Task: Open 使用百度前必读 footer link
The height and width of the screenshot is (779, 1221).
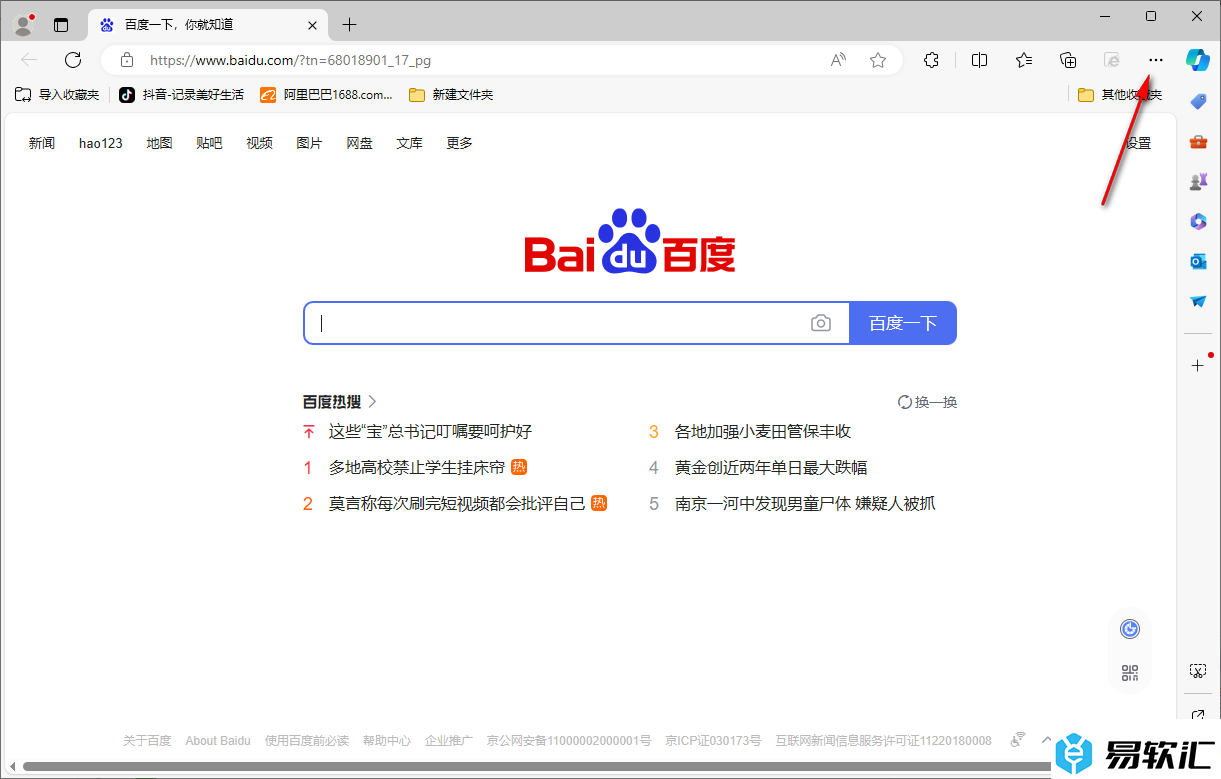Action: click(x=307, y=741)
